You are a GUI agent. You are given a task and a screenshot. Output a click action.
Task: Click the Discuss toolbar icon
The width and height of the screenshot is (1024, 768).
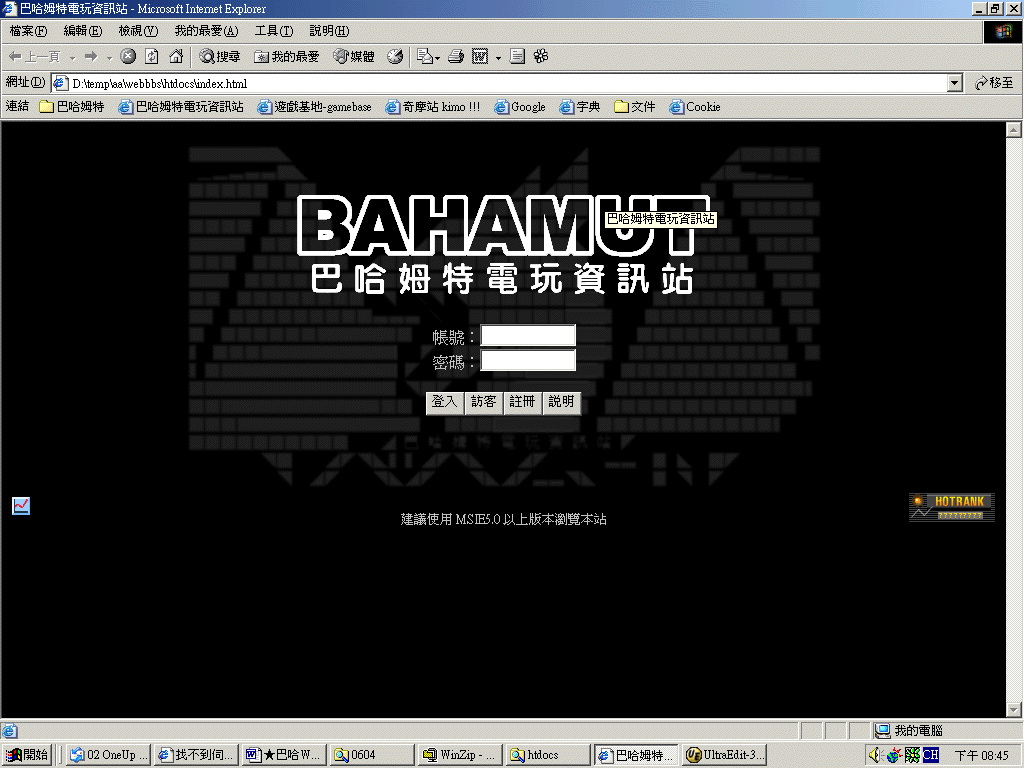click(517, 57)
